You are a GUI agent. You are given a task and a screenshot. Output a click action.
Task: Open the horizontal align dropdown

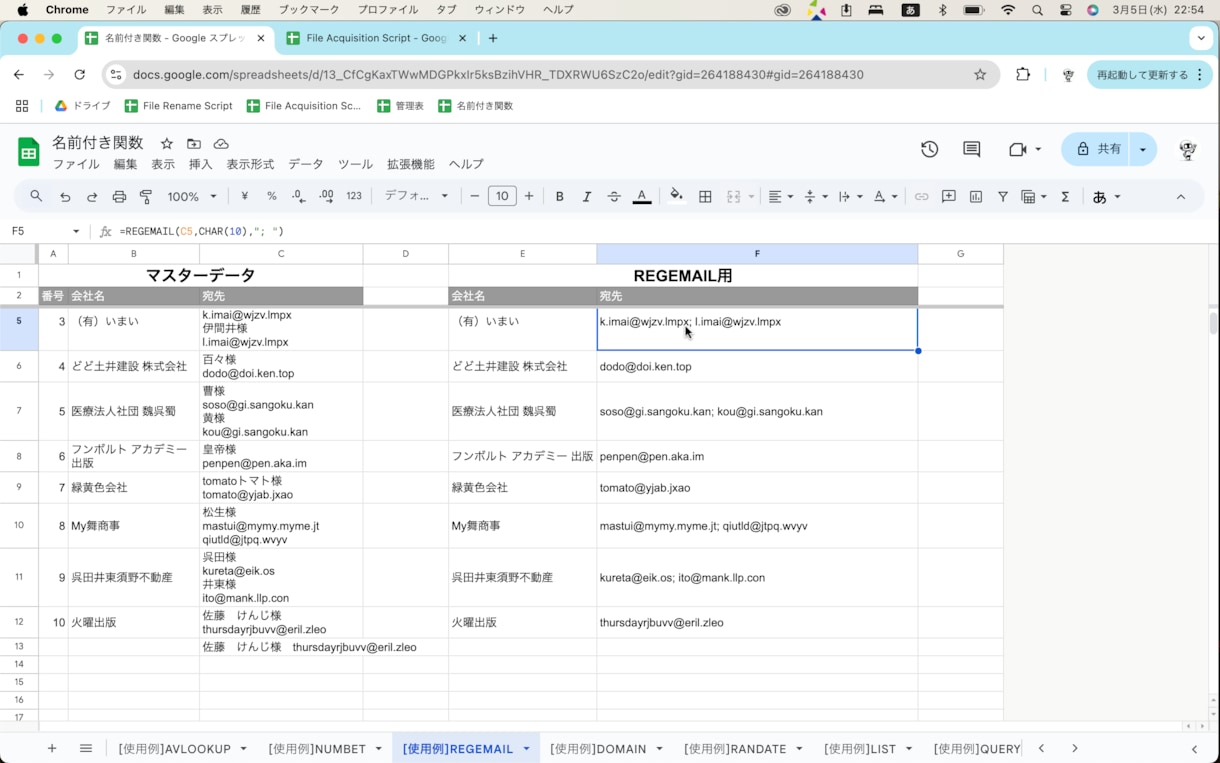(x=780, y=197)
